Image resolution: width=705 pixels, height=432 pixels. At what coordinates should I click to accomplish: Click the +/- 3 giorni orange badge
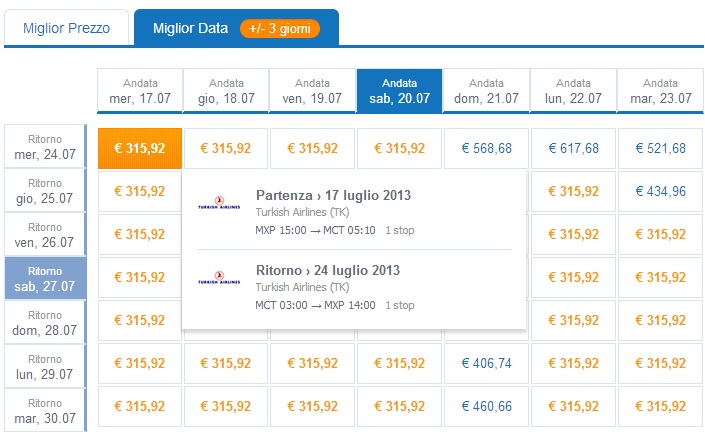click(x=280, y=28)
